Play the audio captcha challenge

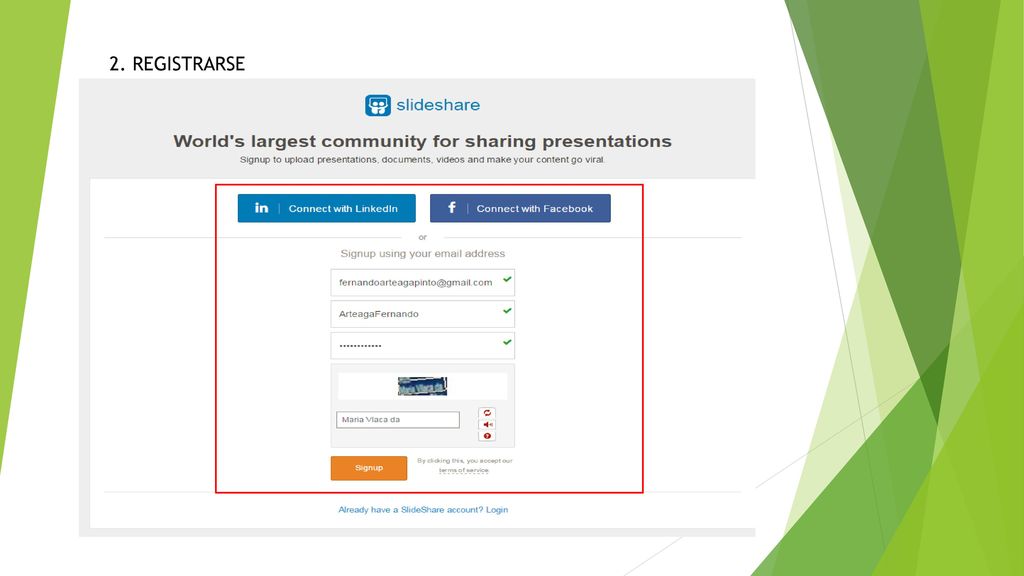(x=487, y=424)
